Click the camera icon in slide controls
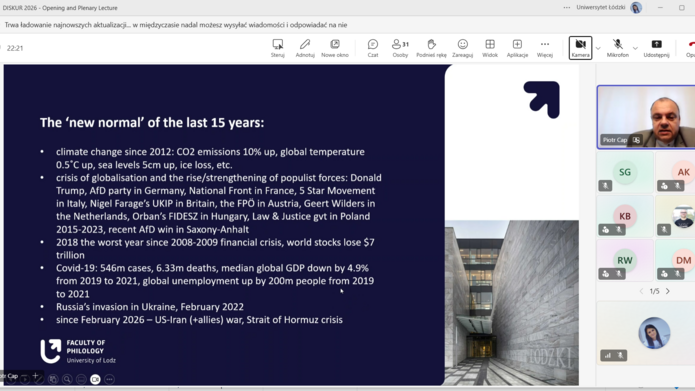 coord(95,379)
